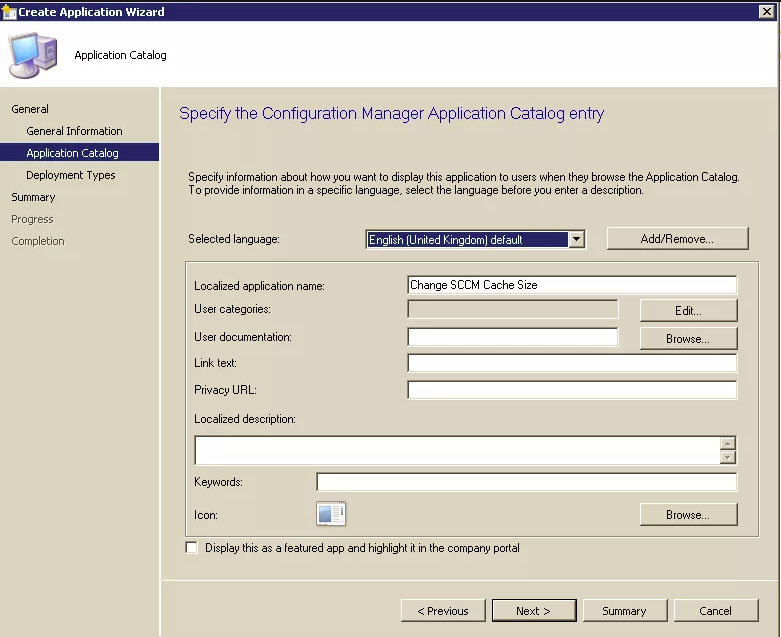Click the wizard title bar icon

point(9,11)
